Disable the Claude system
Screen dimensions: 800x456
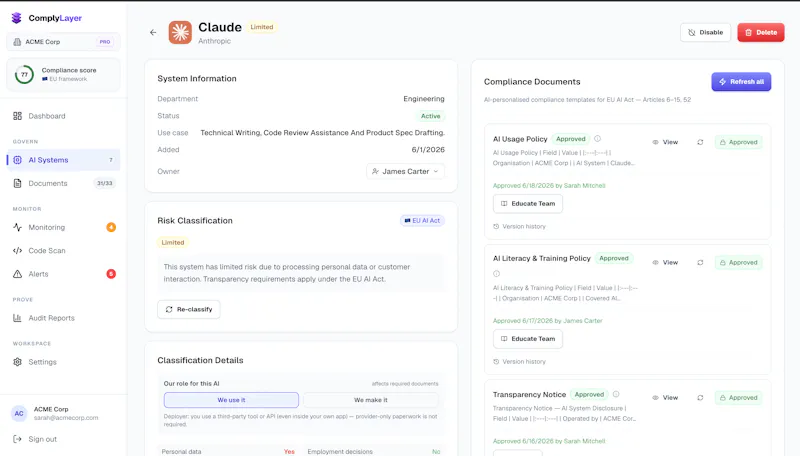click(x=705, y=32)
